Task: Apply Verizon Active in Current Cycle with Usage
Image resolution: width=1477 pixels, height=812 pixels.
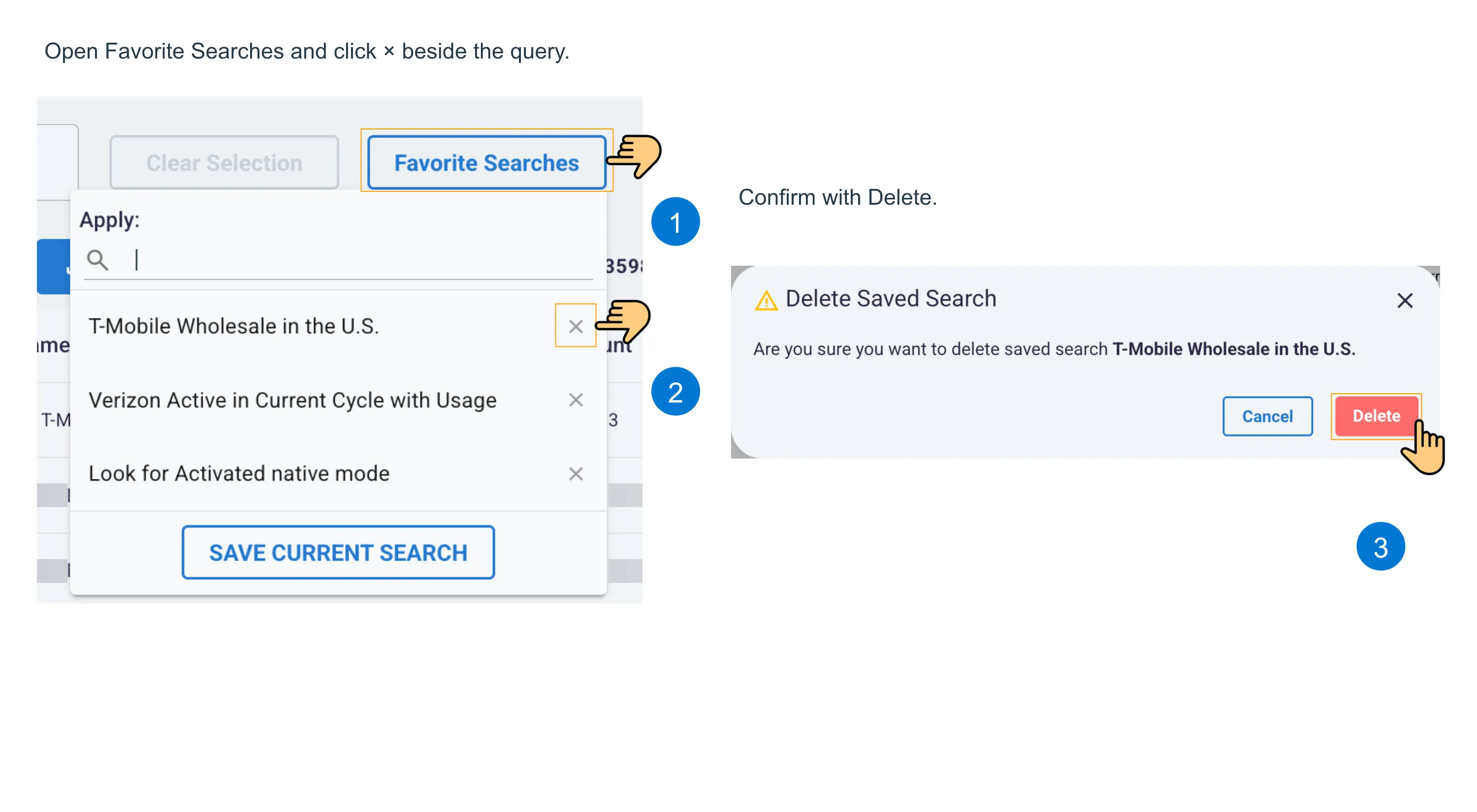Action: pos(292,400)
